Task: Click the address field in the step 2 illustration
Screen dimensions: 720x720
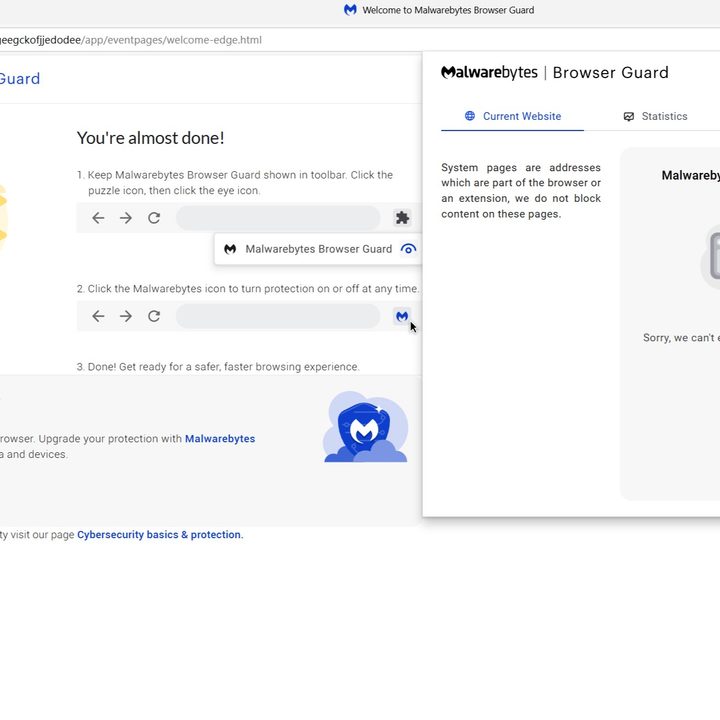Action: point(278,316)
